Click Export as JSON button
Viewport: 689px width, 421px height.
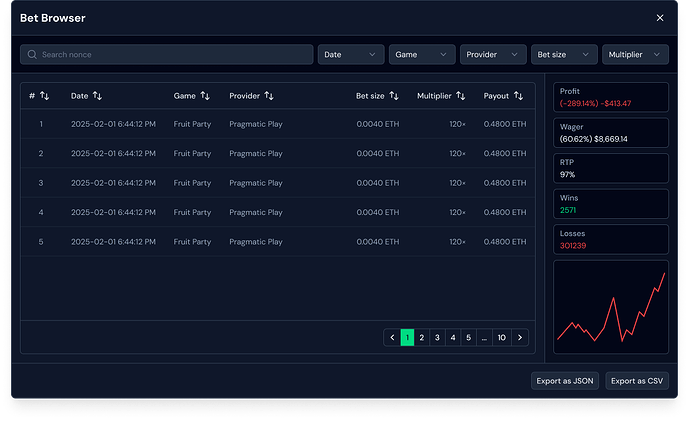point(564,381)
